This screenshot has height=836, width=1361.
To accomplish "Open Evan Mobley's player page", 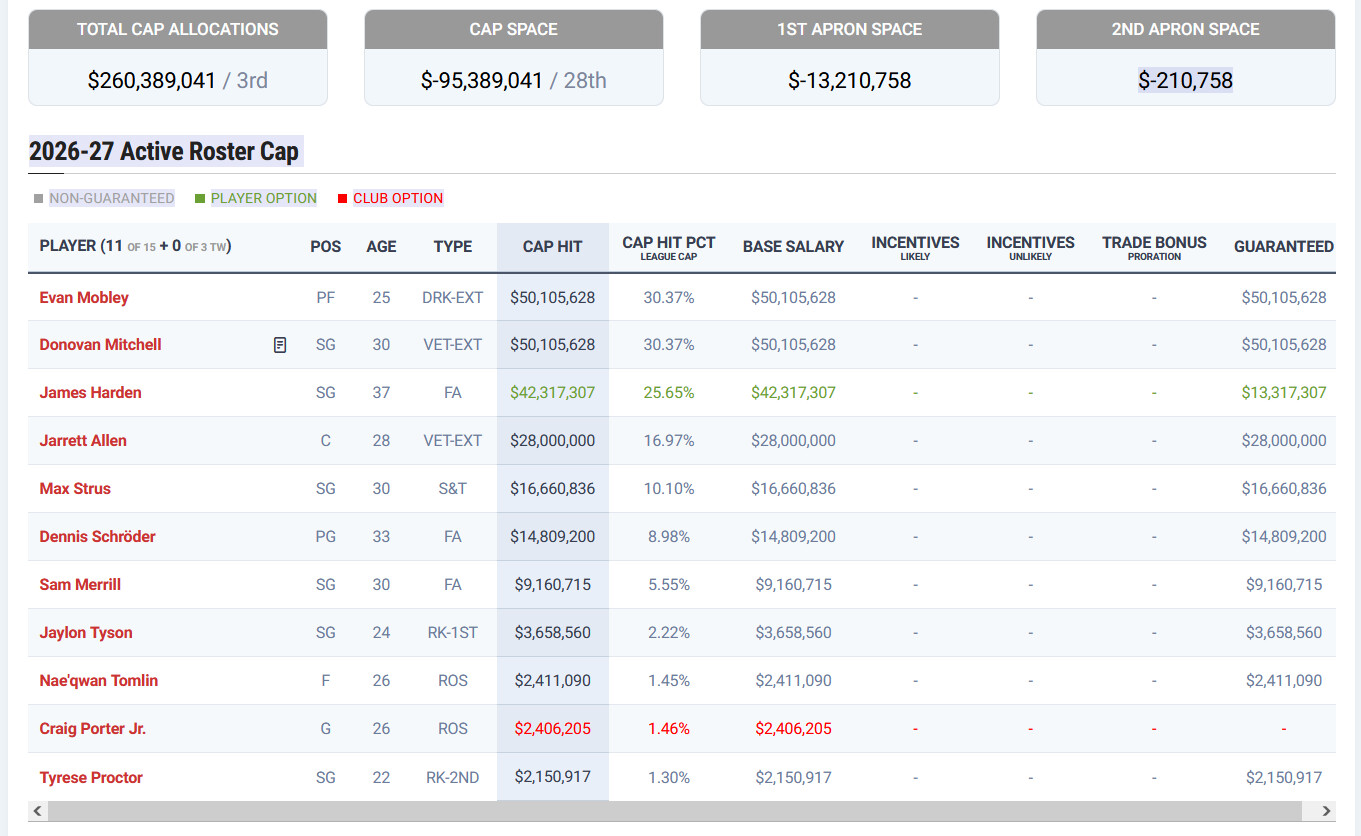I will [84, 297].
